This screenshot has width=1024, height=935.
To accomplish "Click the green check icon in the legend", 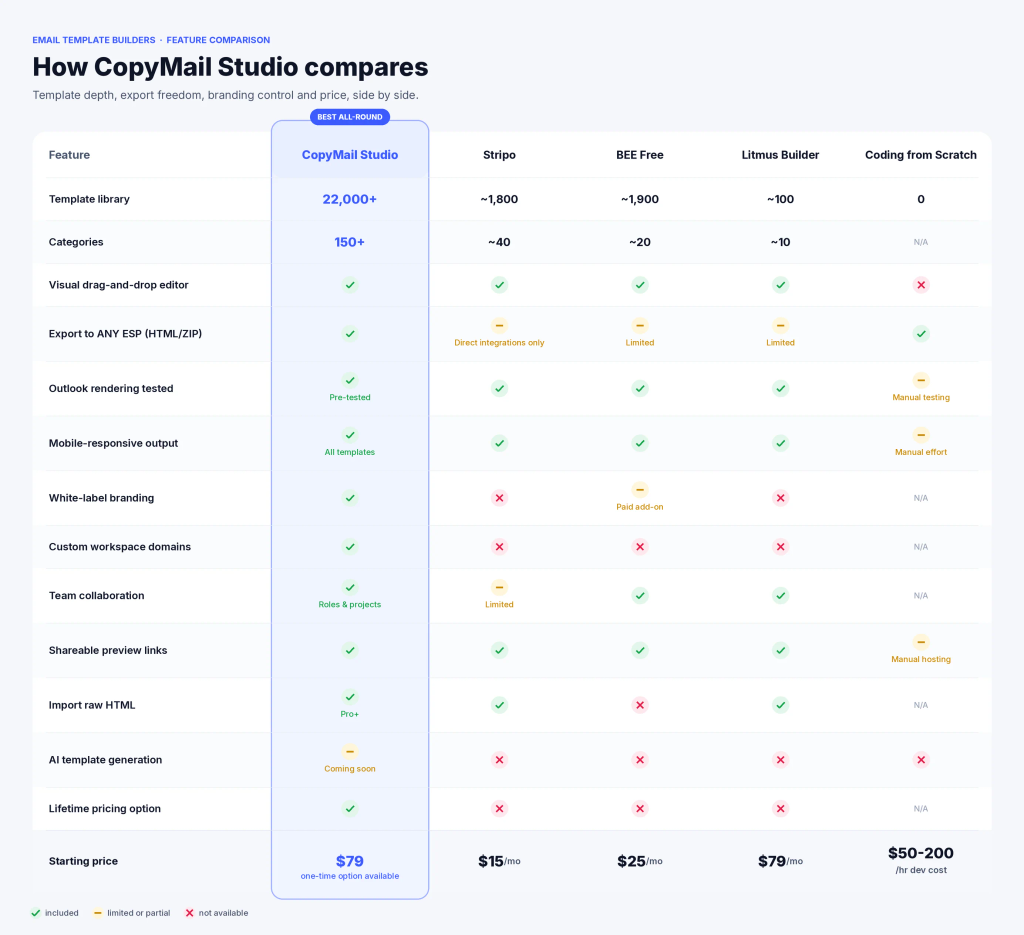I will pos(36,913).
